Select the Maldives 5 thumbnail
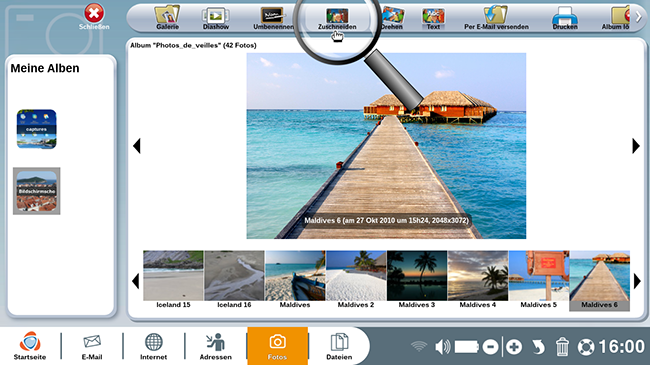Viewport: 650px width, 365px height. pos(539,280)
